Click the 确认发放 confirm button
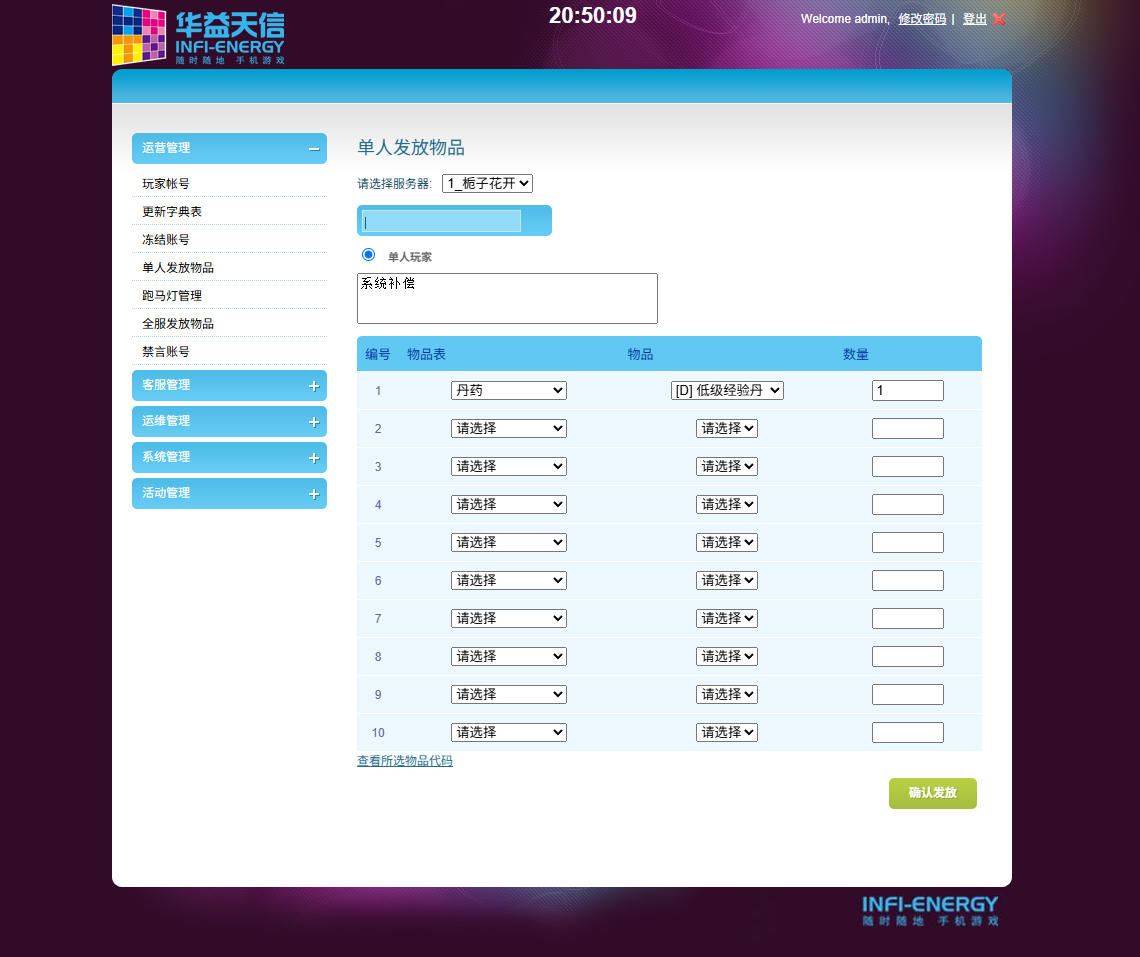The image size is (1140, 957). pos(933,793)
